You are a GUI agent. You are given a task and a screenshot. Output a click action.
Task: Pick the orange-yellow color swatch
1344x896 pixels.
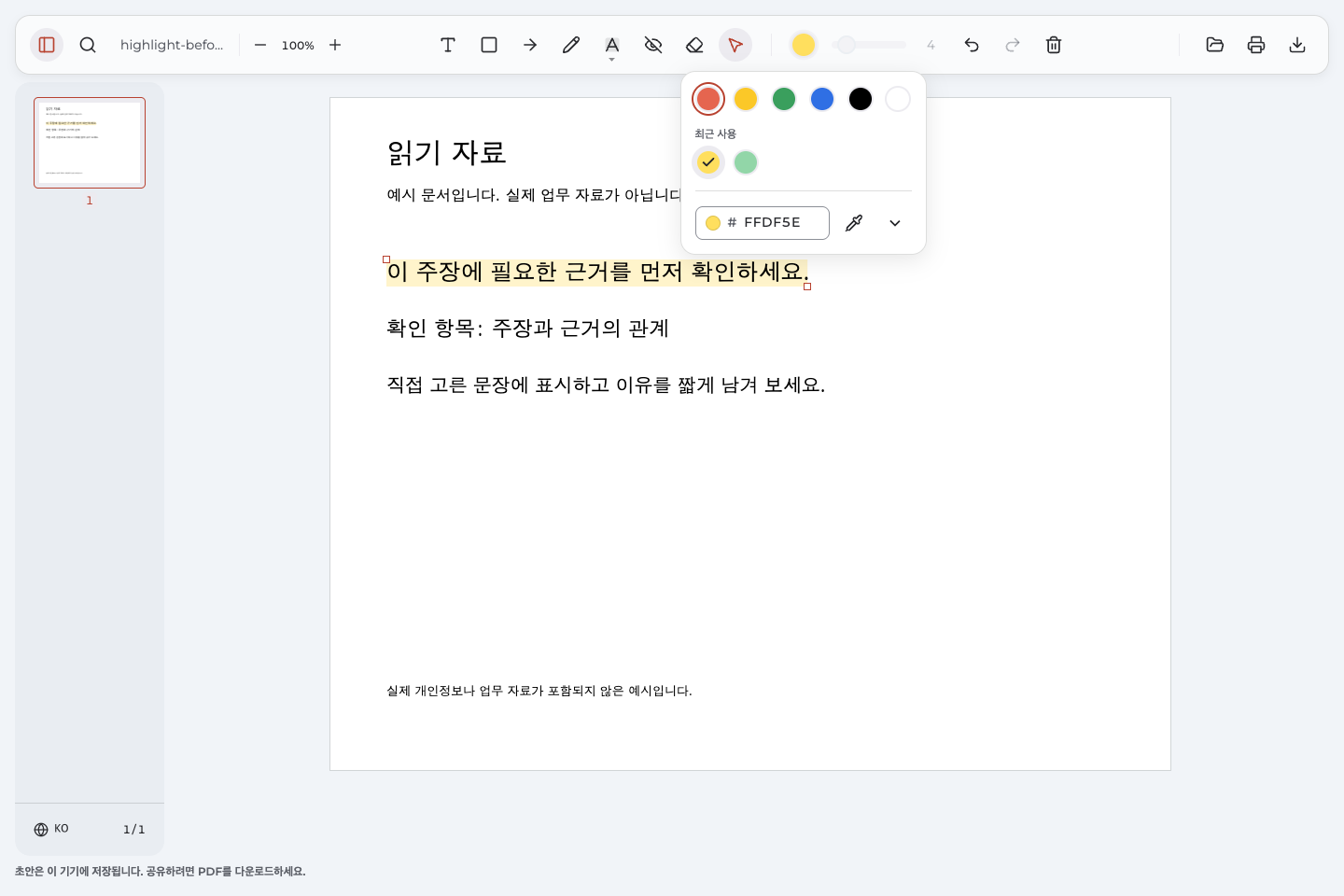(x=746, y=99)
